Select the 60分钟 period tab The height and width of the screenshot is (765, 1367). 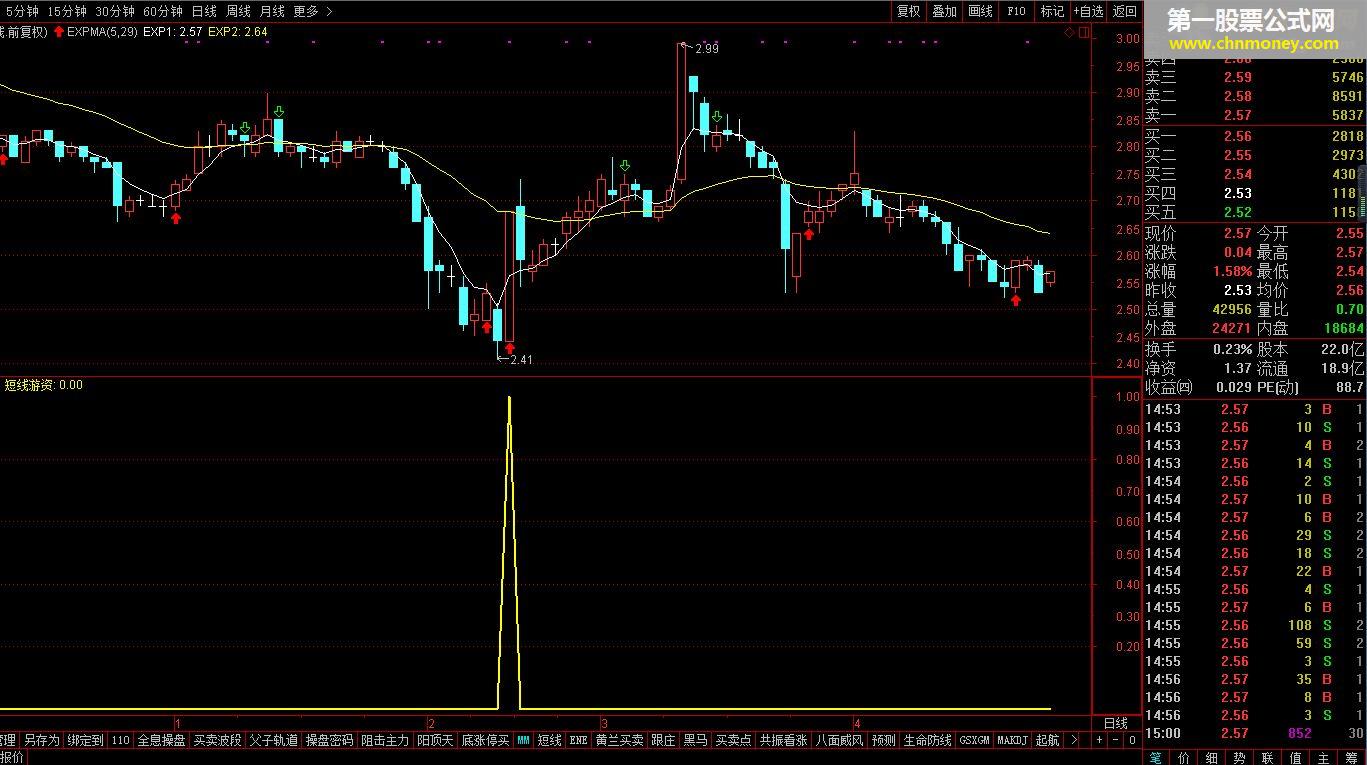tap(163, 11)
